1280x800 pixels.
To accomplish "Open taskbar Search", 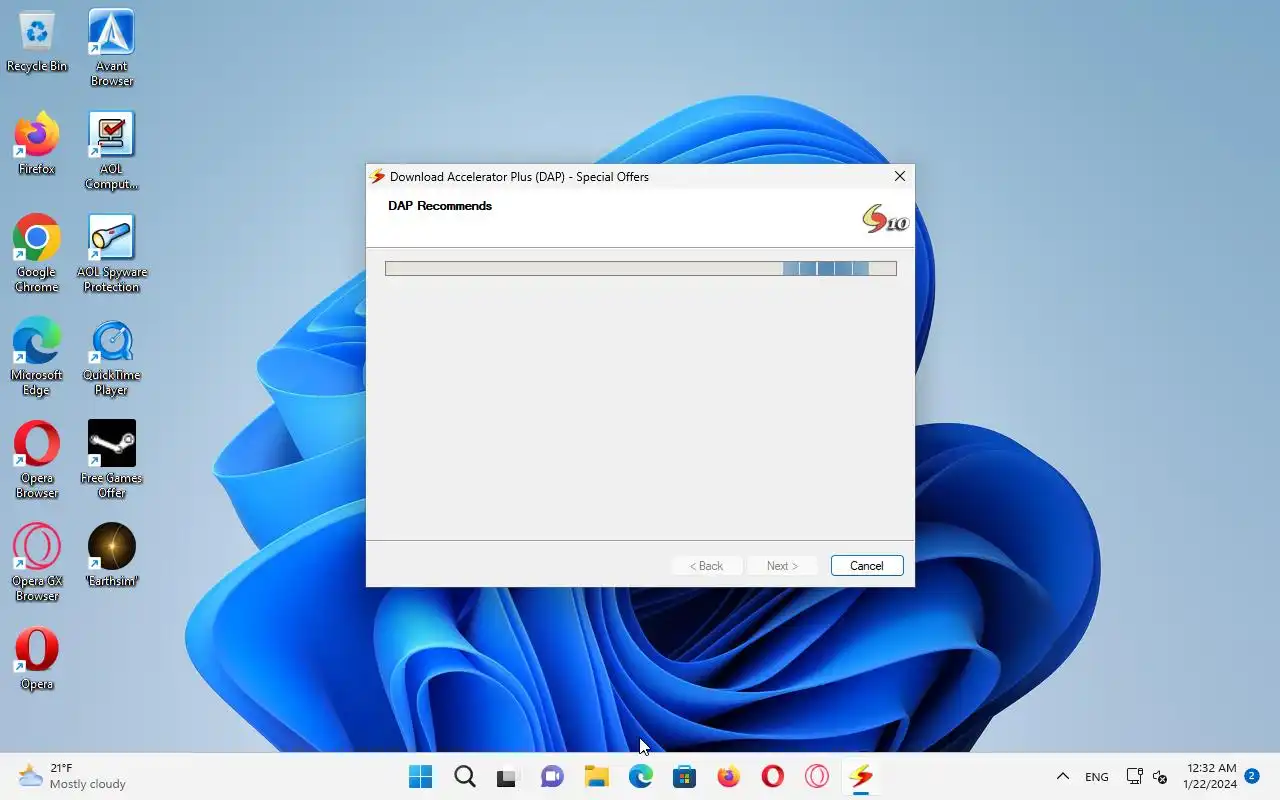I will tap(465, 776).
